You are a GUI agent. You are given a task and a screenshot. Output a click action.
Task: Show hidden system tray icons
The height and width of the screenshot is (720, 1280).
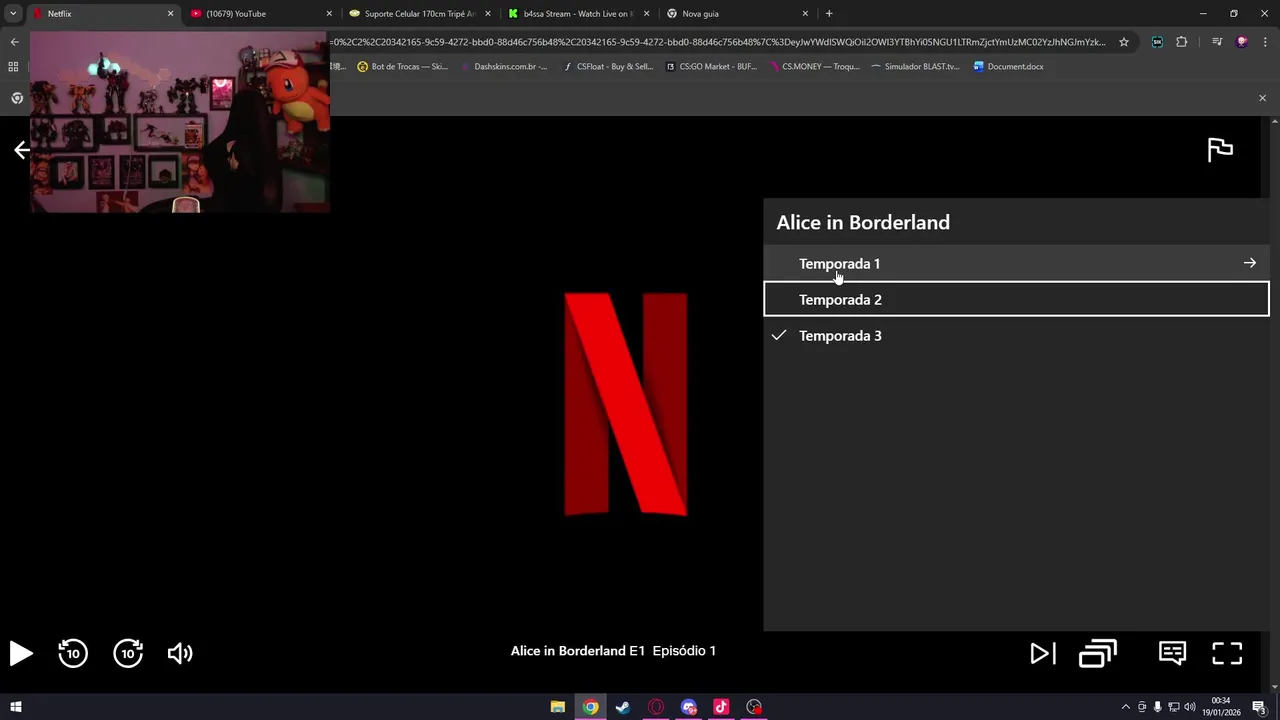click(1126, 707)
